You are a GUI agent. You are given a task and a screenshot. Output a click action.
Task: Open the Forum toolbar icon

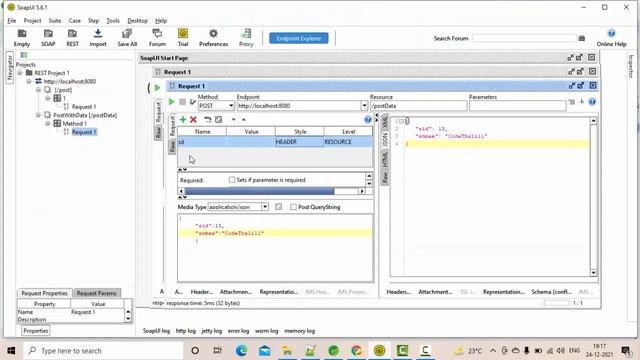pos(157,38)
